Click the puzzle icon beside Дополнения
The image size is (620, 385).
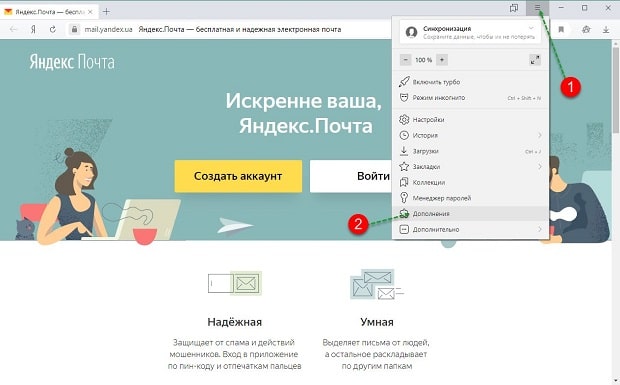click(x=404, y=213)
